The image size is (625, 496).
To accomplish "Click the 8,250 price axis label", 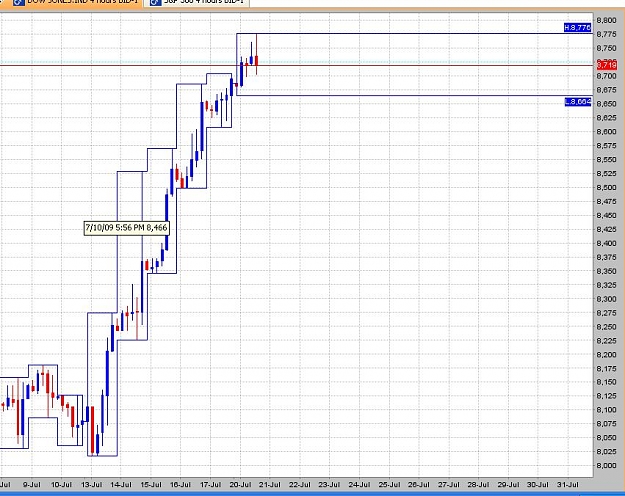I will [606, 327].
